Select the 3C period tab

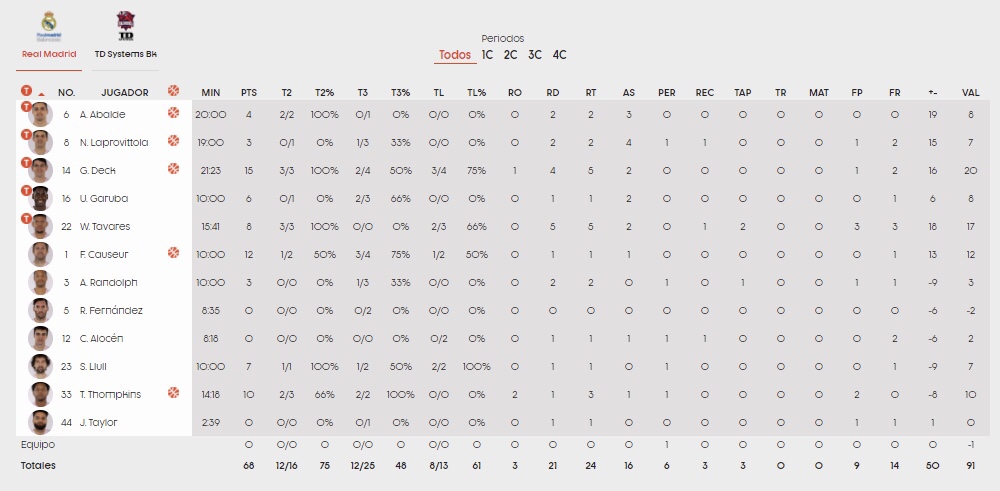(534, 55)
